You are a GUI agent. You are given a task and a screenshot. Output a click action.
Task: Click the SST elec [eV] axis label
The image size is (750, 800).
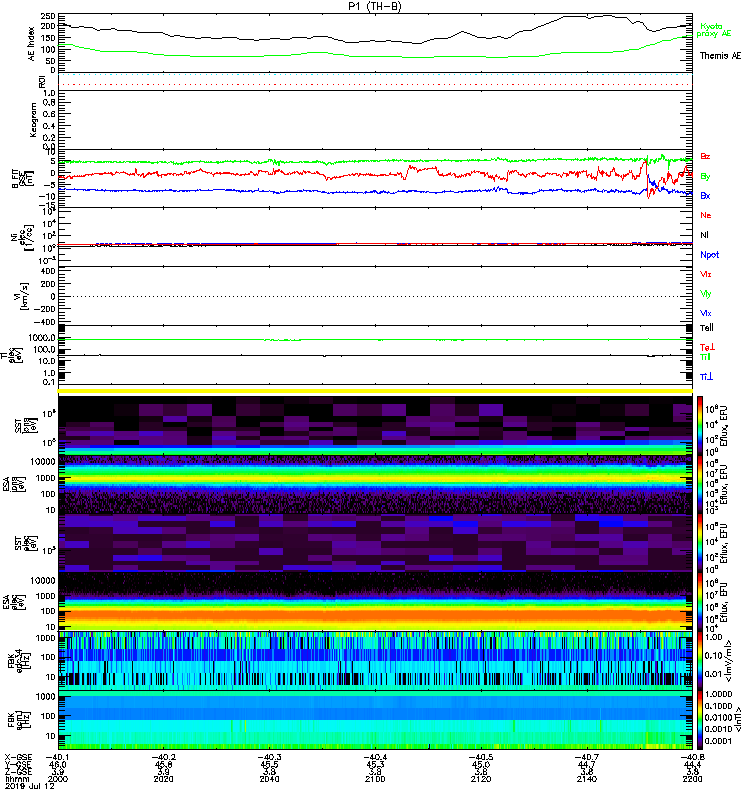click(26, 543)
